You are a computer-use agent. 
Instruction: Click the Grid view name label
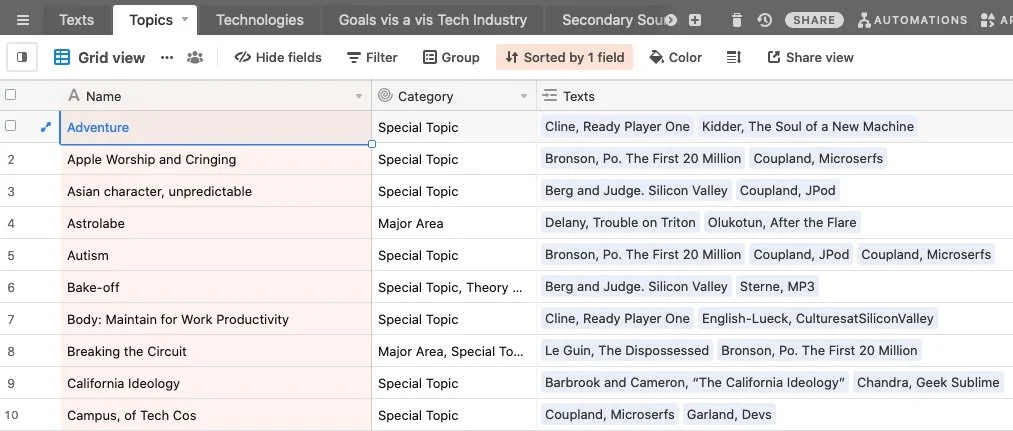(x=111, y=58)
